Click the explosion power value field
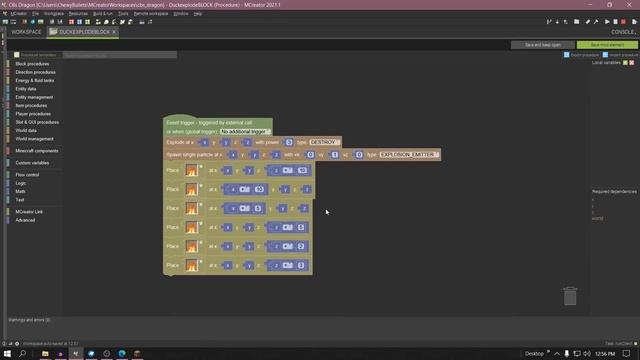640x360 pixels. [x=289, y=142]
